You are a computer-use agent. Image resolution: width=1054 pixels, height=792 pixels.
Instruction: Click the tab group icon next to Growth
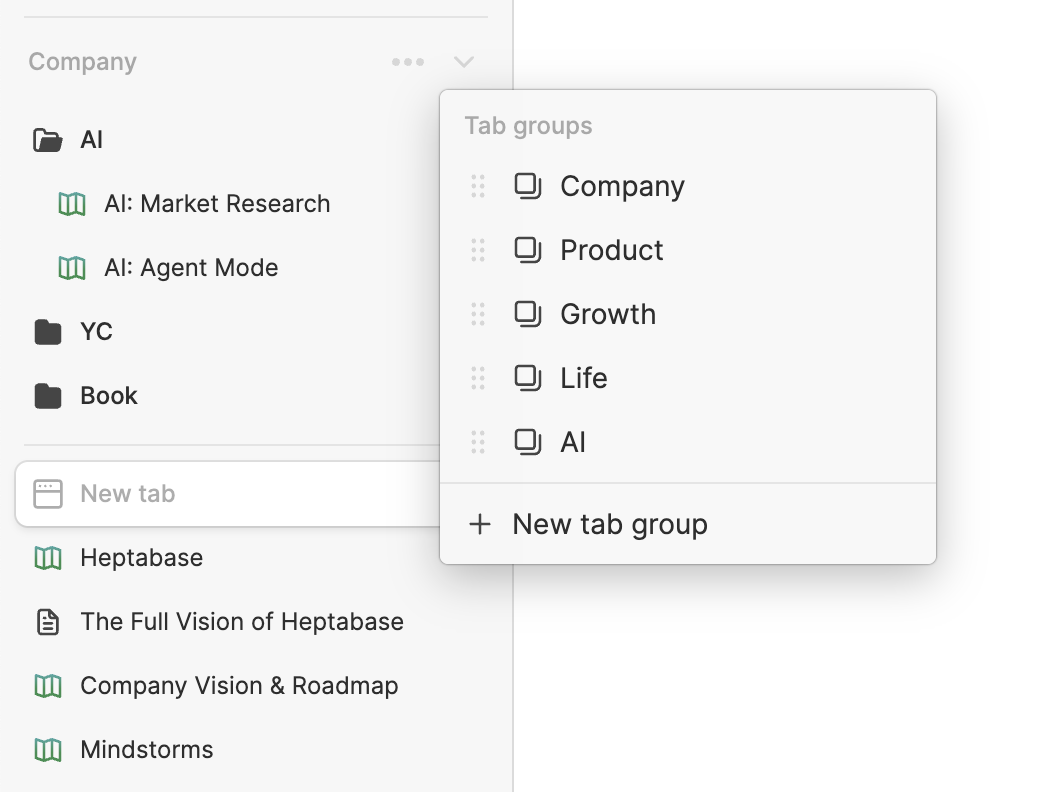[527, 314]
